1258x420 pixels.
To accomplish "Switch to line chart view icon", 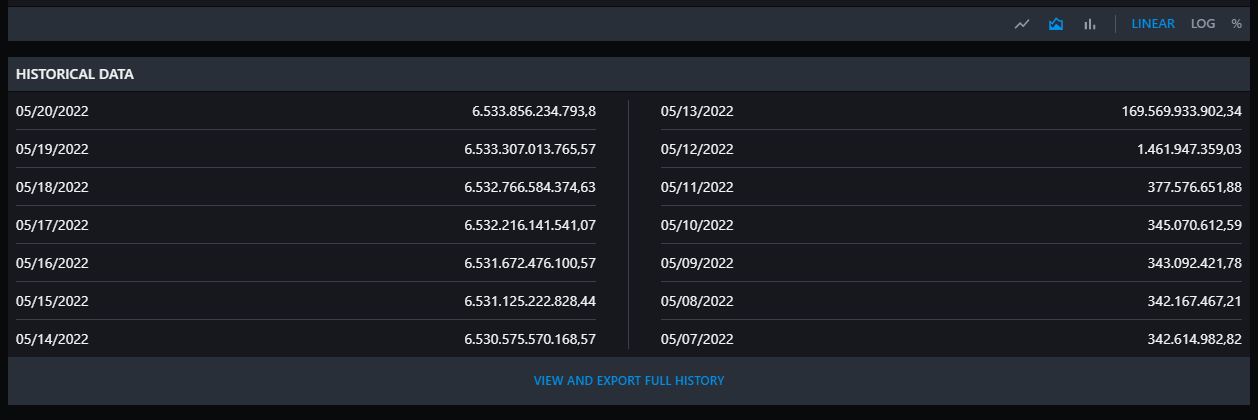I will pyautogui.click(x=1021, y=24).
